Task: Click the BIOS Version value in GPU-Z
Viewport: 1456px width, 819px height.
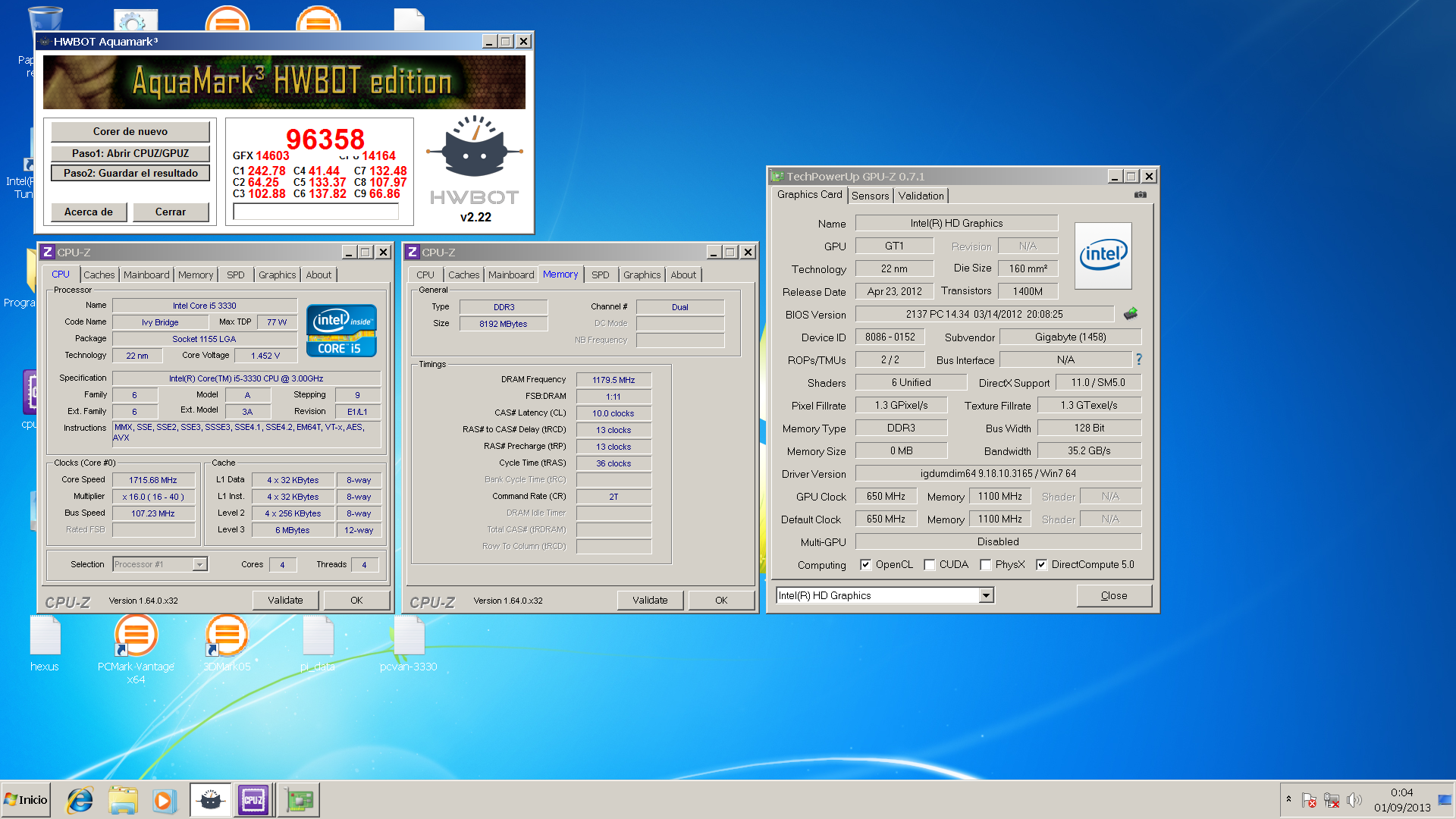Action: [984, 314]
